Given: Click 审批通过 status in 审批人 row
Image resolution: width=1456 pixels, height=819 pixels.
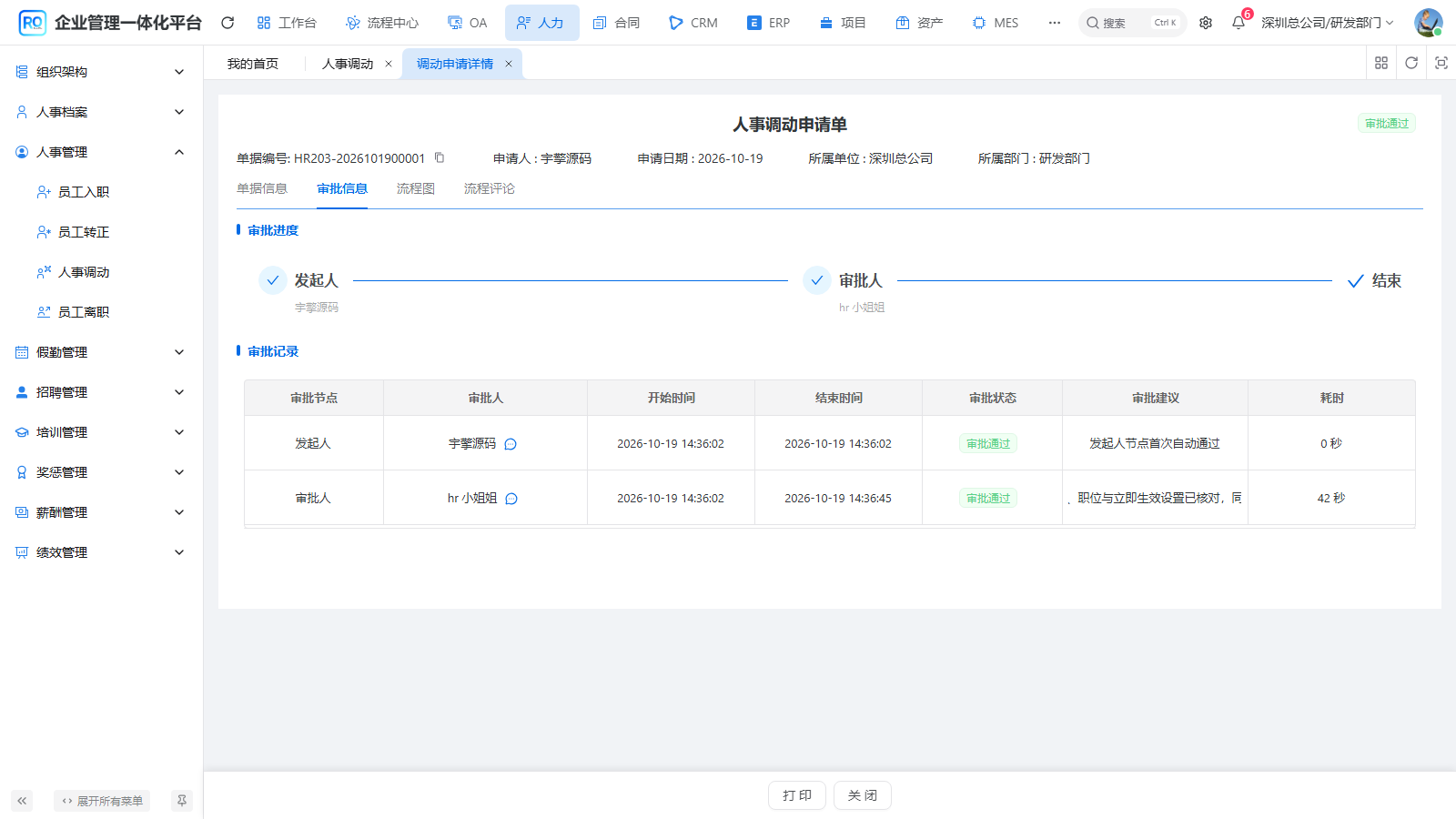Looking at the screenshot, I should point(988,499).
